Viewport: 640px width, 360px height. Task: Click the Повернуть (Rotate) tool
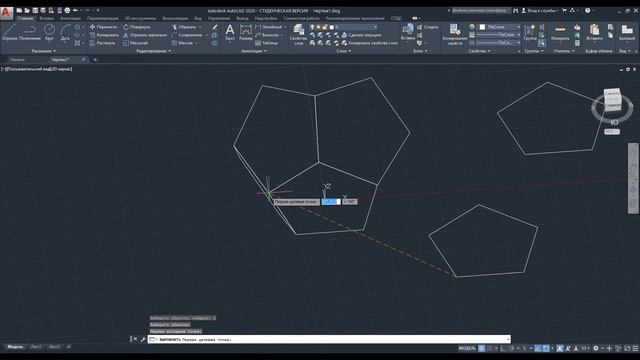coord(137,27)
